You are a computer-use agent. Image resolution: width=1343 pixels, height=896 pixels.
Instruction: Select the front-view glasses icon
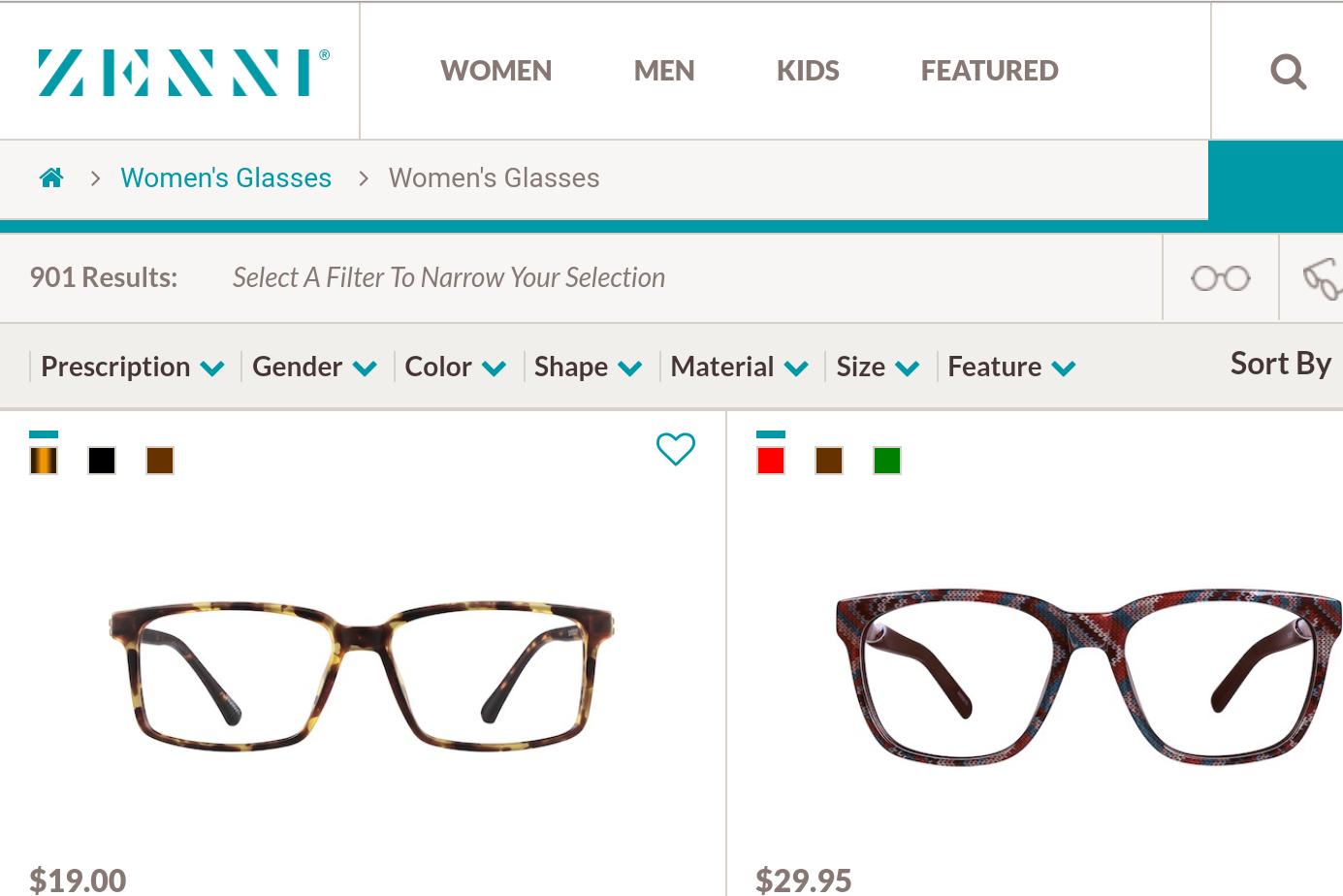1220,278
